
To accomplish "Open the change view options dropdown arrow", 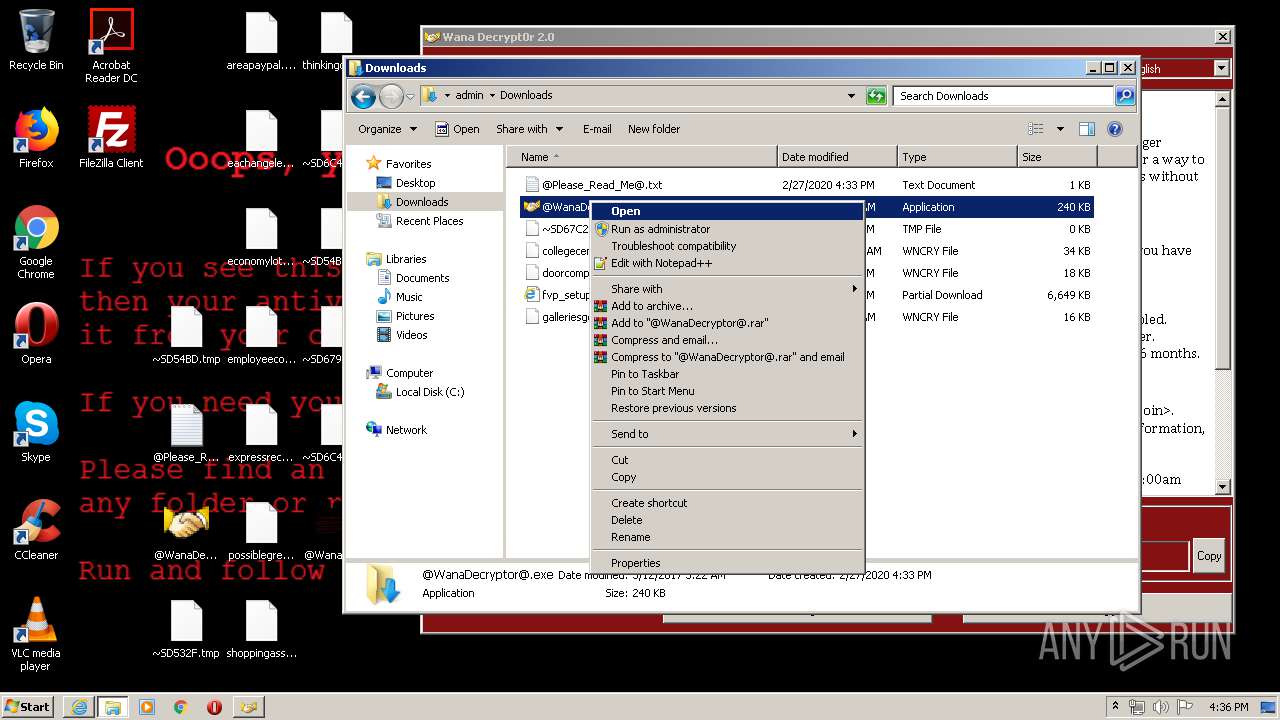I will pyautogui.click(x=1060, y=129).
